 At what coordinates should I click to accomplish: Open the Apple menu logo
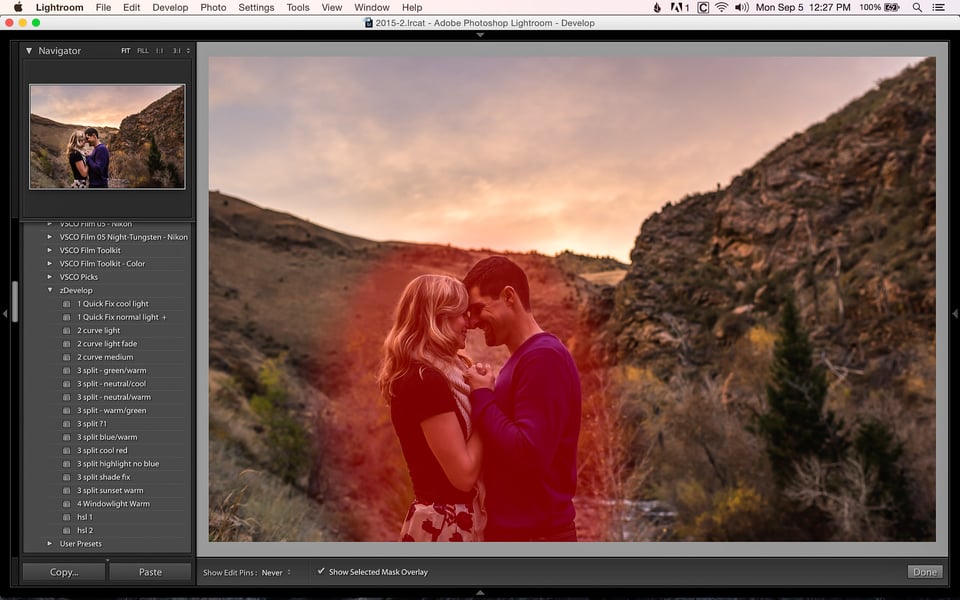pyautogui.click(x=18, y=7)
